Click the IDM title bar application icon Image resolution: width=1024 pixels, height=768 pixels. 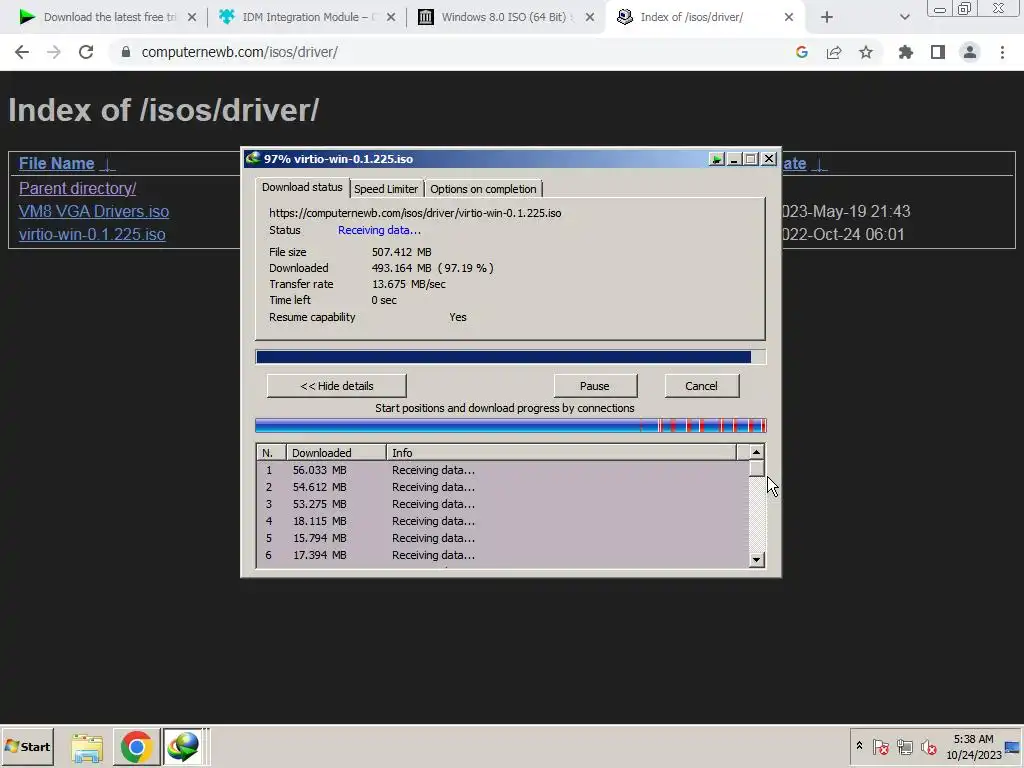(253, 158)
